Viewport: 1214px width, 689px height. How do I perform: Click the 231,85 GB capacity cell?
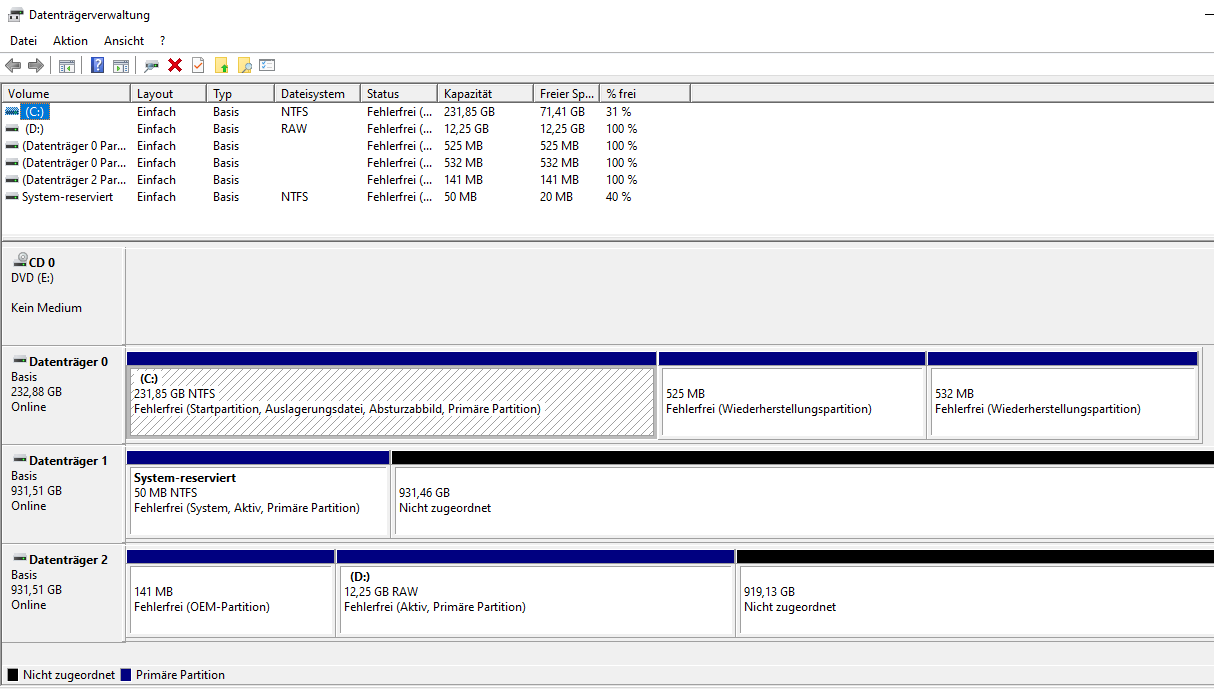click(x=469, y=111)
